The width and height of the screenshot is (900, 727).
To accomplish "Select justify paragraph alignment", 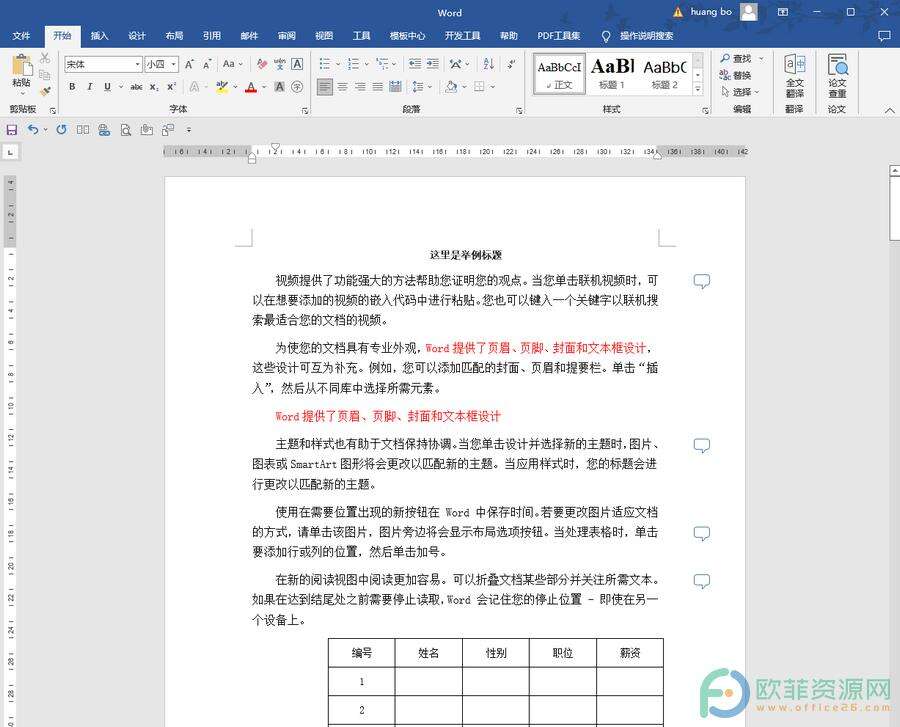I will tap(378, 87).
